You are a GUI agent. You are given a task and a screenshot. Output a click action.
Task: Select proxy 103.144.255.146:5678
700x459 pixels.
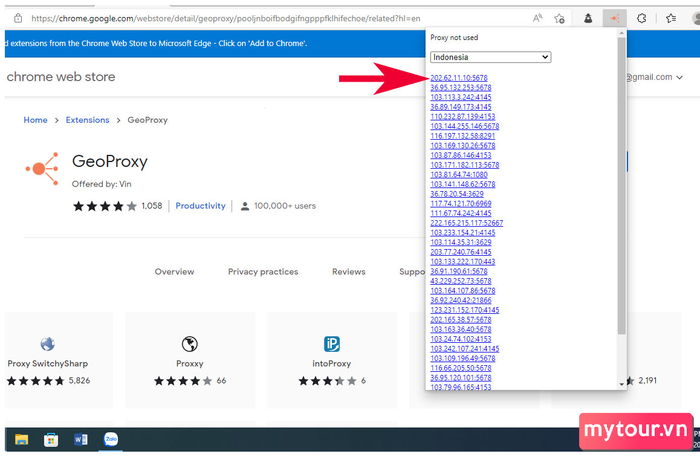[x=465, y=126]
